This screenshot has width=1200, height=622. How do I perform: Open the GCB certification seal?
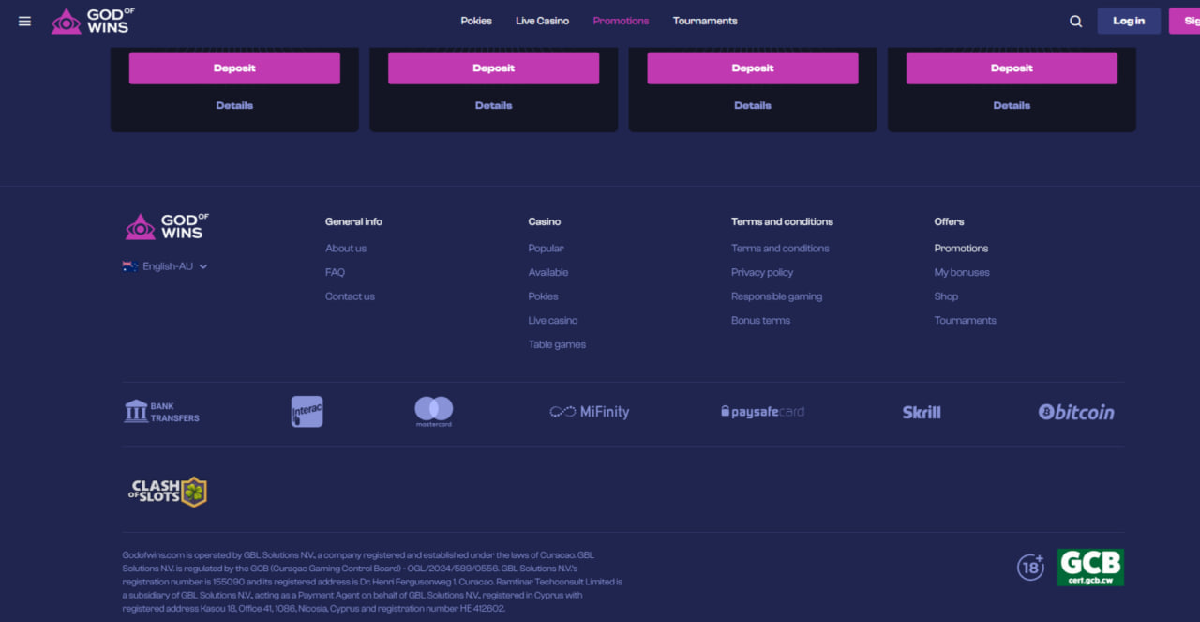pos(1090,566)
